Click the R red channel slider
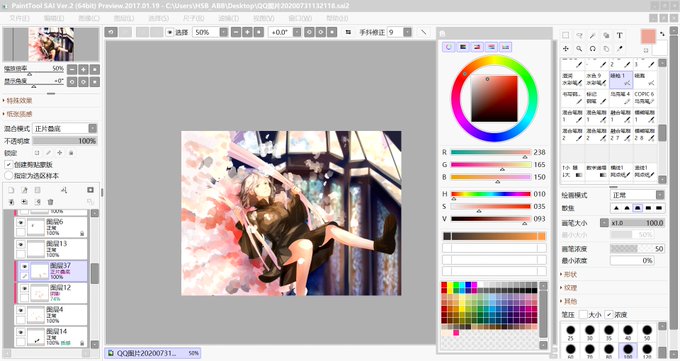 click(490, 152)
